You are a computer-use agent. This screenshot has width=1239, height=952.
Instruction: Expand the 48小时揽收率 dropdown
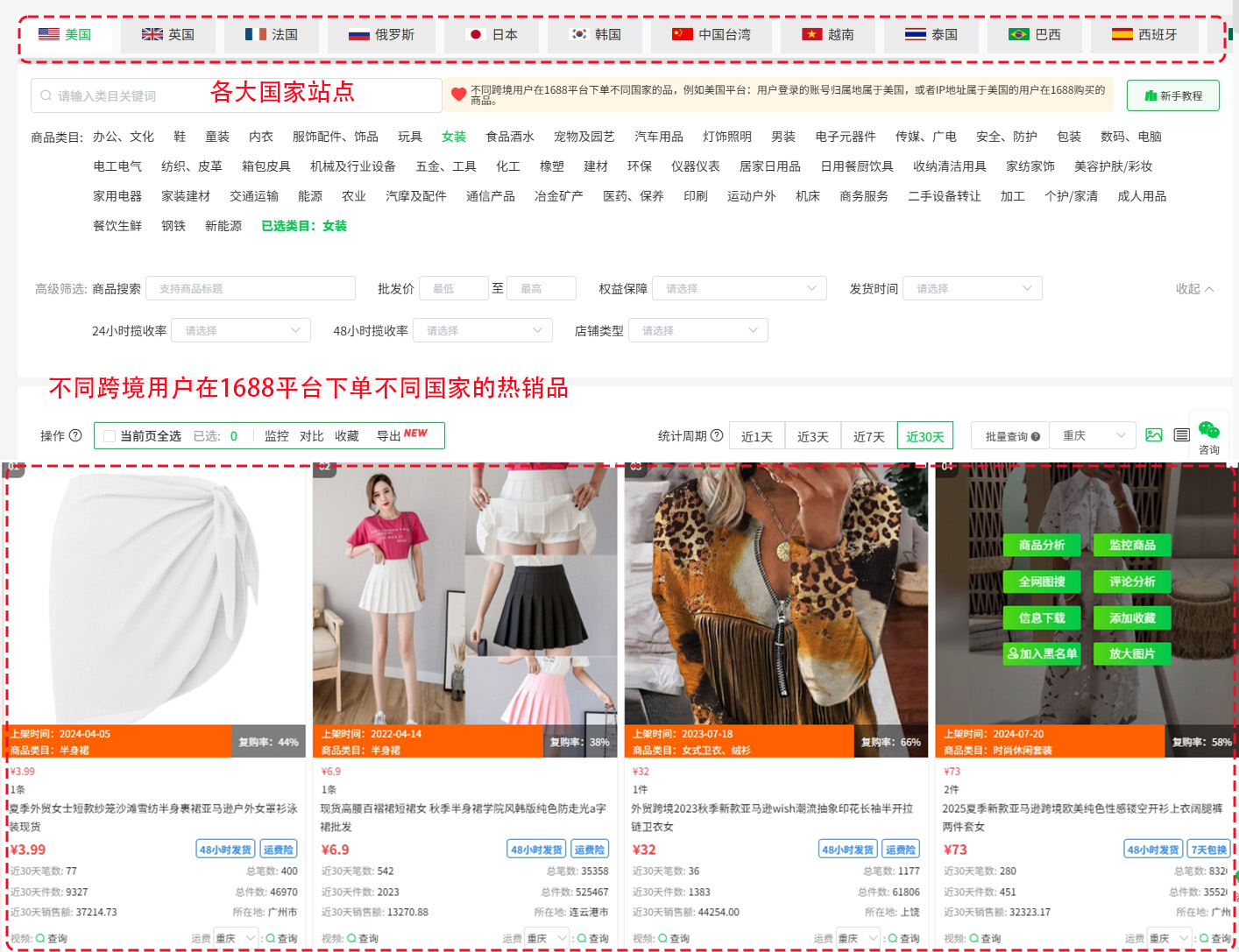[x=483, y=330]
